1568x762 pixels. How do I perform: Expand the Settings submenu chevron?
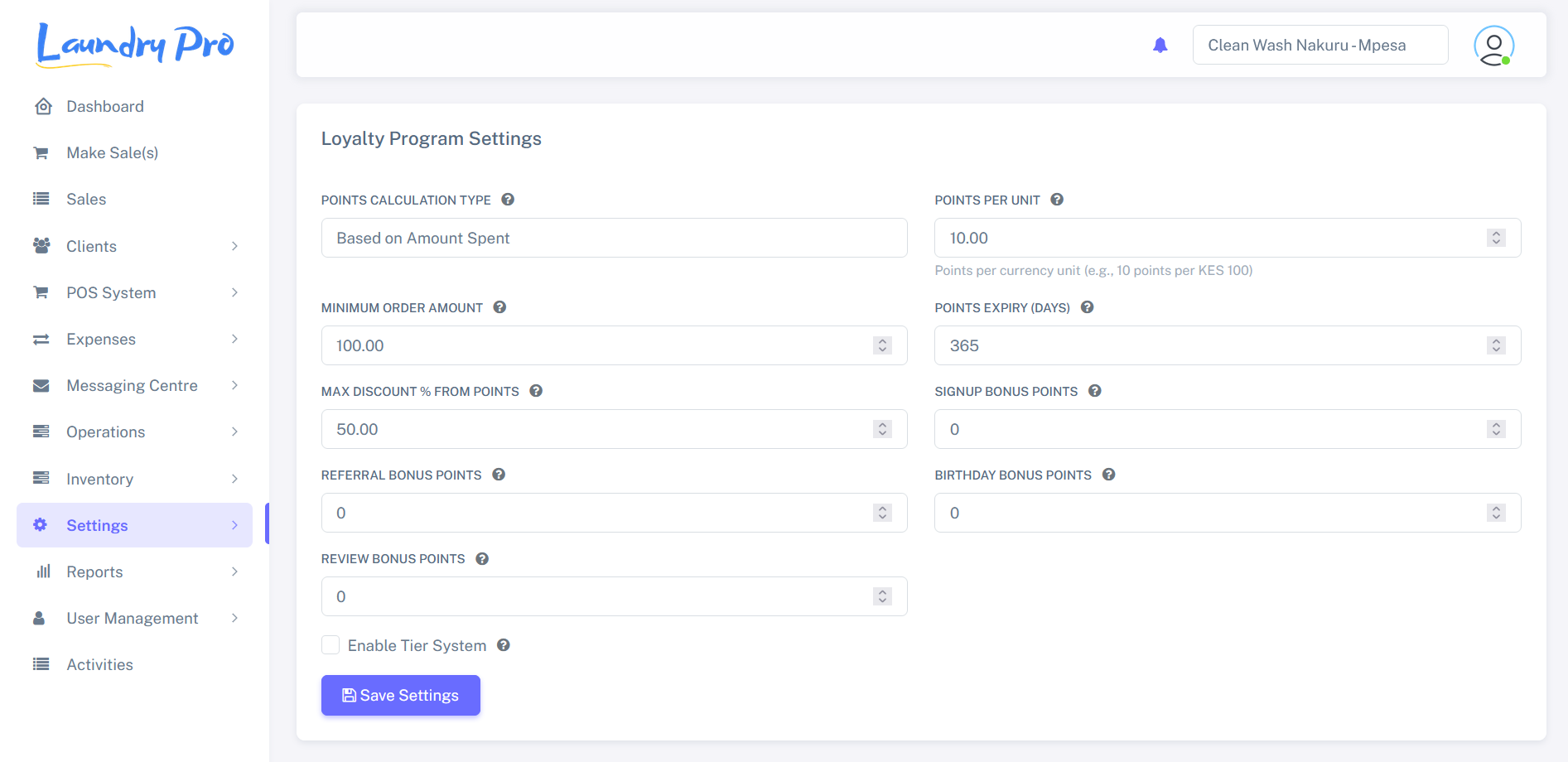235,525
